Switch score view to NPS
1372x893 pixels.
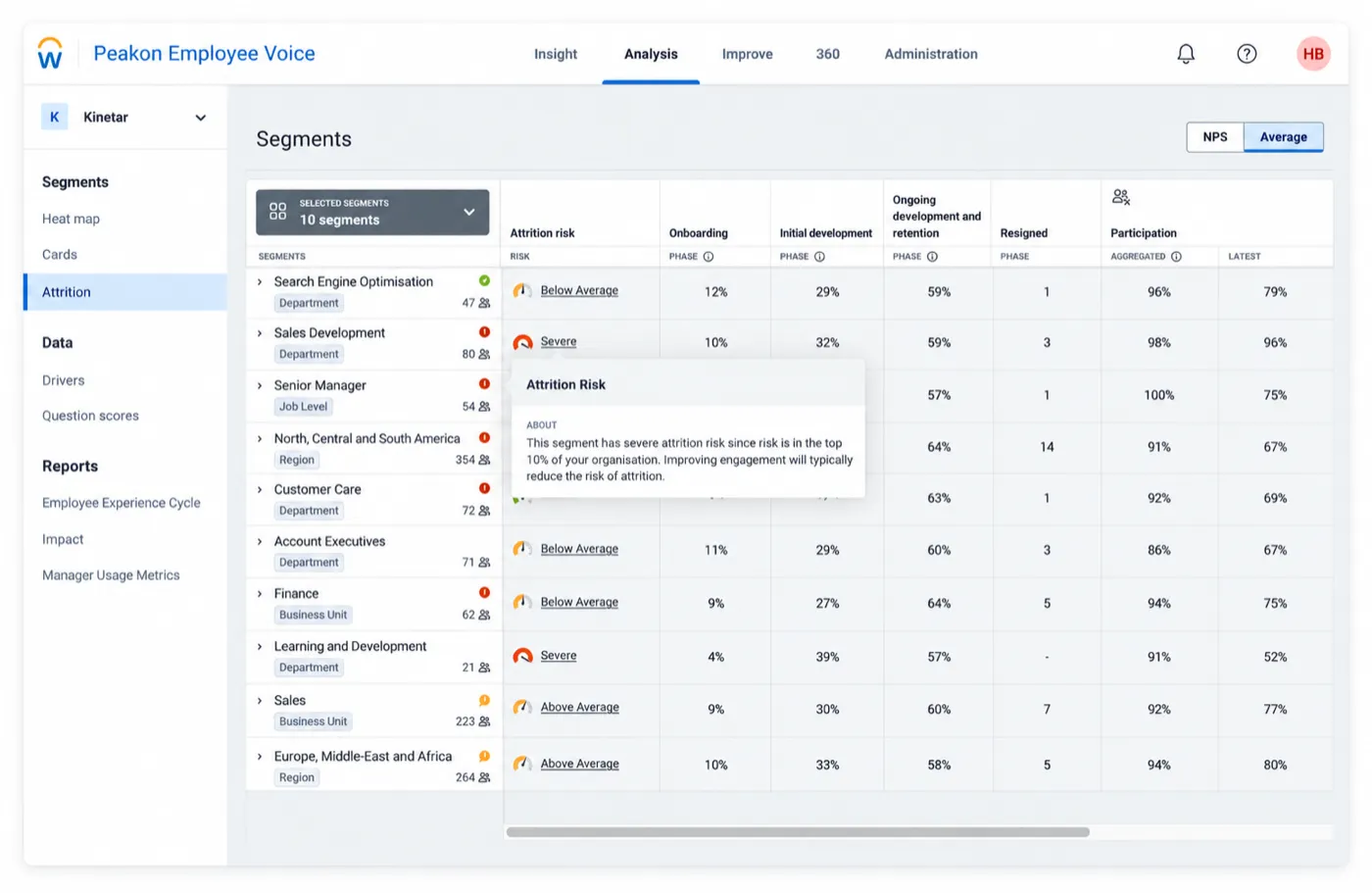tap(1215, 137)
